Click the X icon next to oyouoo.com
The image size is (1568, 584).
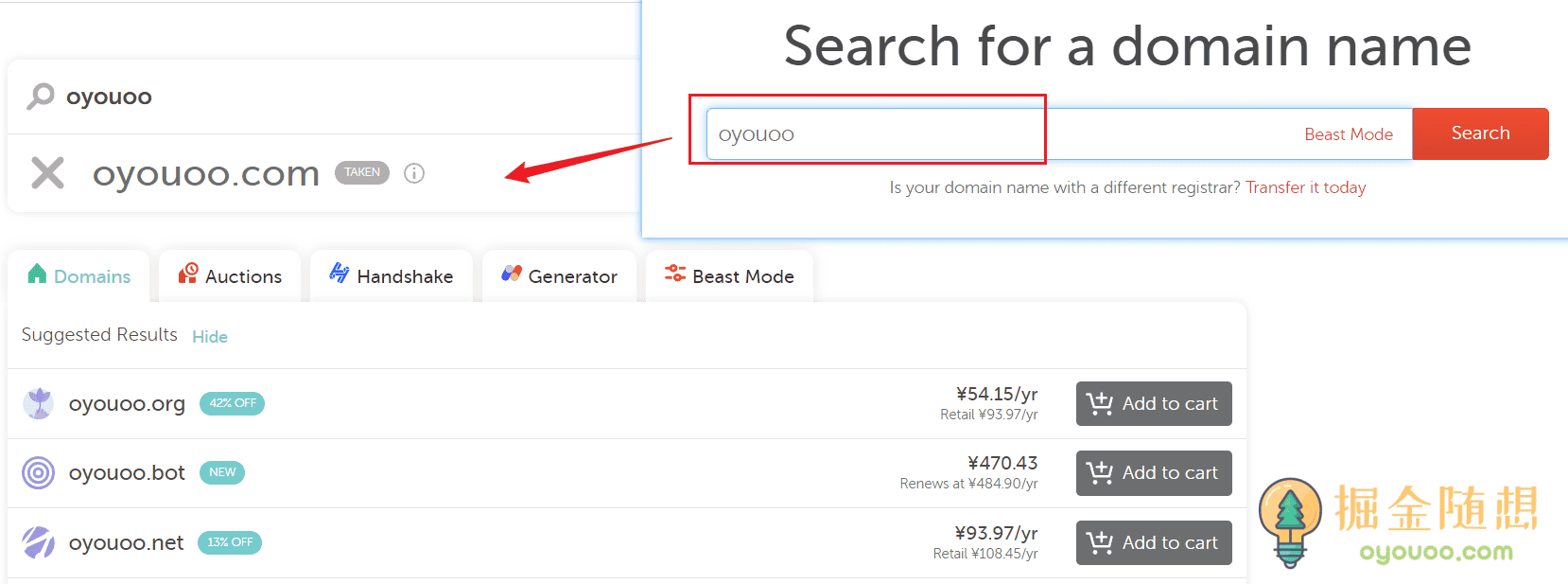pos(47,173)
